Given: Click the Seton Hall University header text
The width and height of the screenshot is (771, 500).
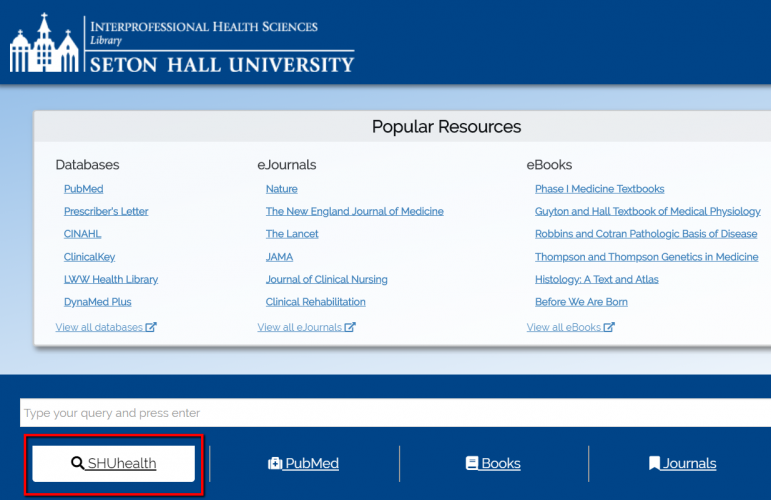Looking at the screenshot, I should (x=222, y=64).
